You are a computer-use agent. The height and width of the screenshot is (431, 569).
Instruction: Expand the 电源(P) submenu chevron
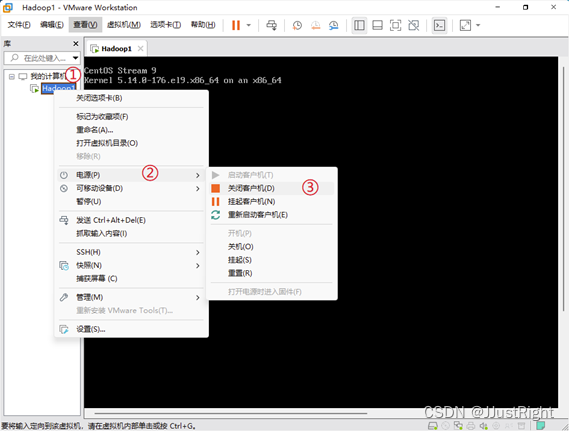click(x=198, y=176)
